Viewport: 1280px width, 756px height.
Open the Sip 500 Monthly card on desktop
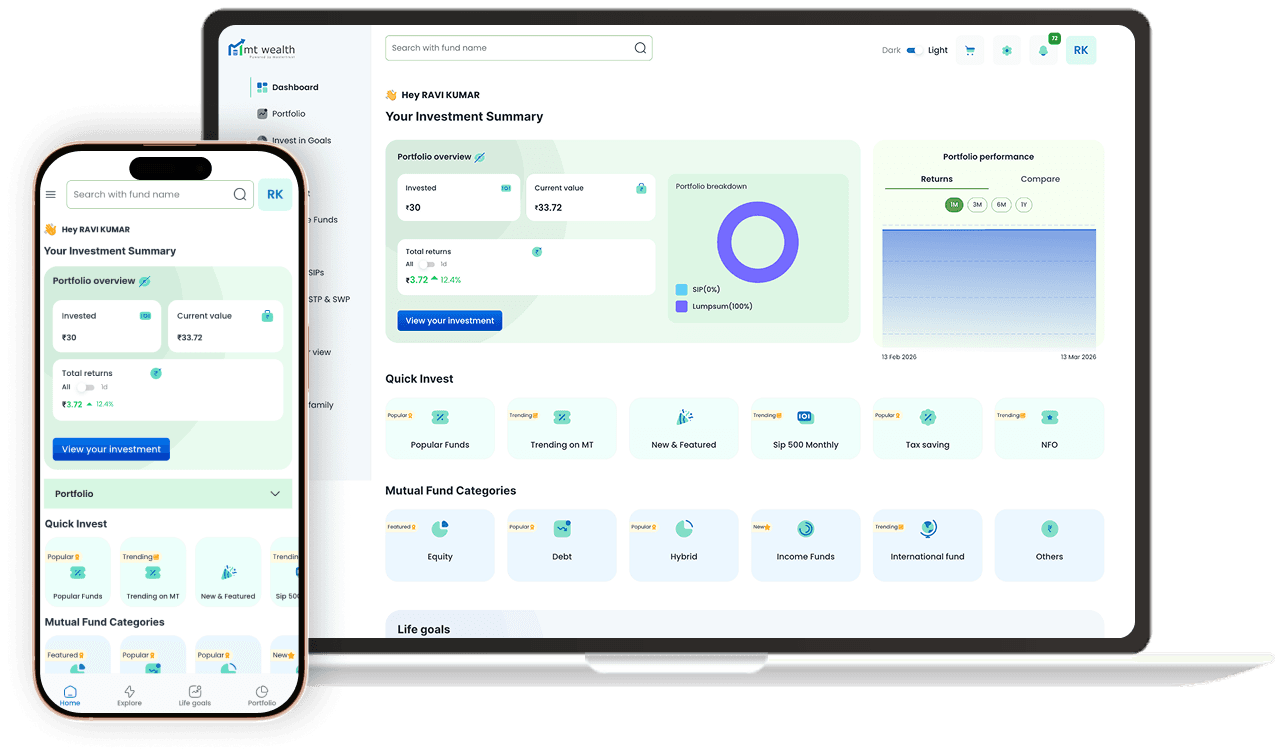(805, 428)
